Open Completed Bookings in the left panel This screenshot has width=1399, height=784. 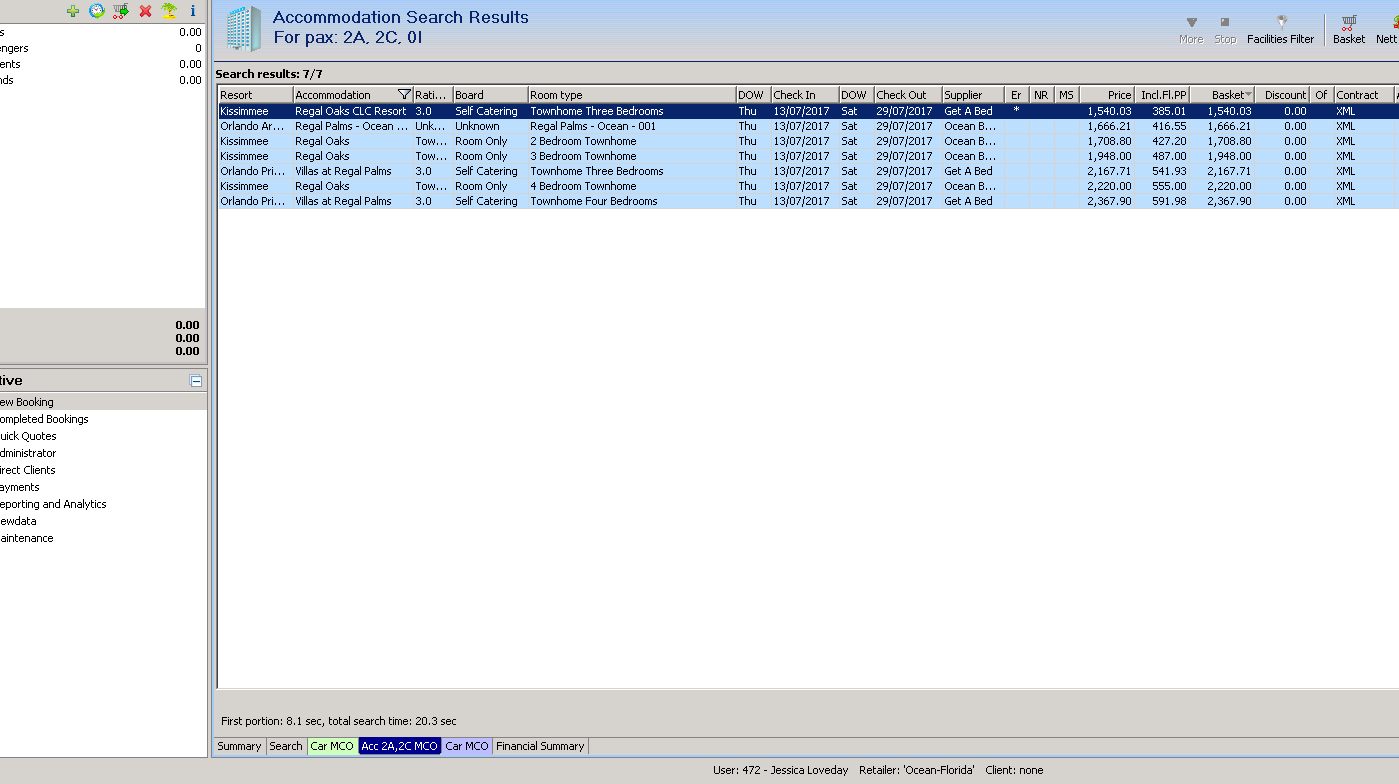pos(44,419)
